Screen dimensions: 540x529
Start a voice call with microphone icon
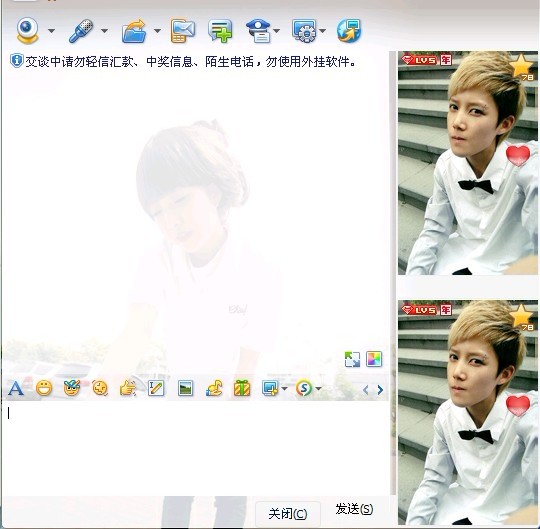[x=81, y=31]
